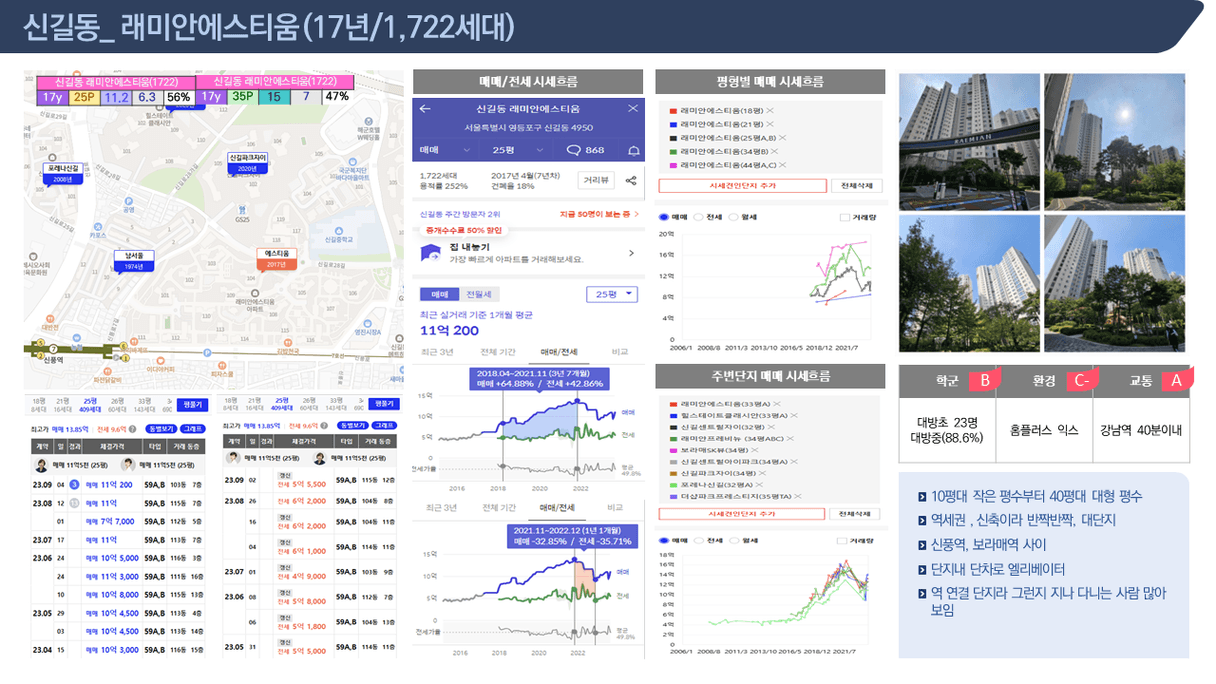Remove 래미안에스티움(25평A,B) from the legend
This screenshot has height=684, width=1216.
(x=782, y=137)
